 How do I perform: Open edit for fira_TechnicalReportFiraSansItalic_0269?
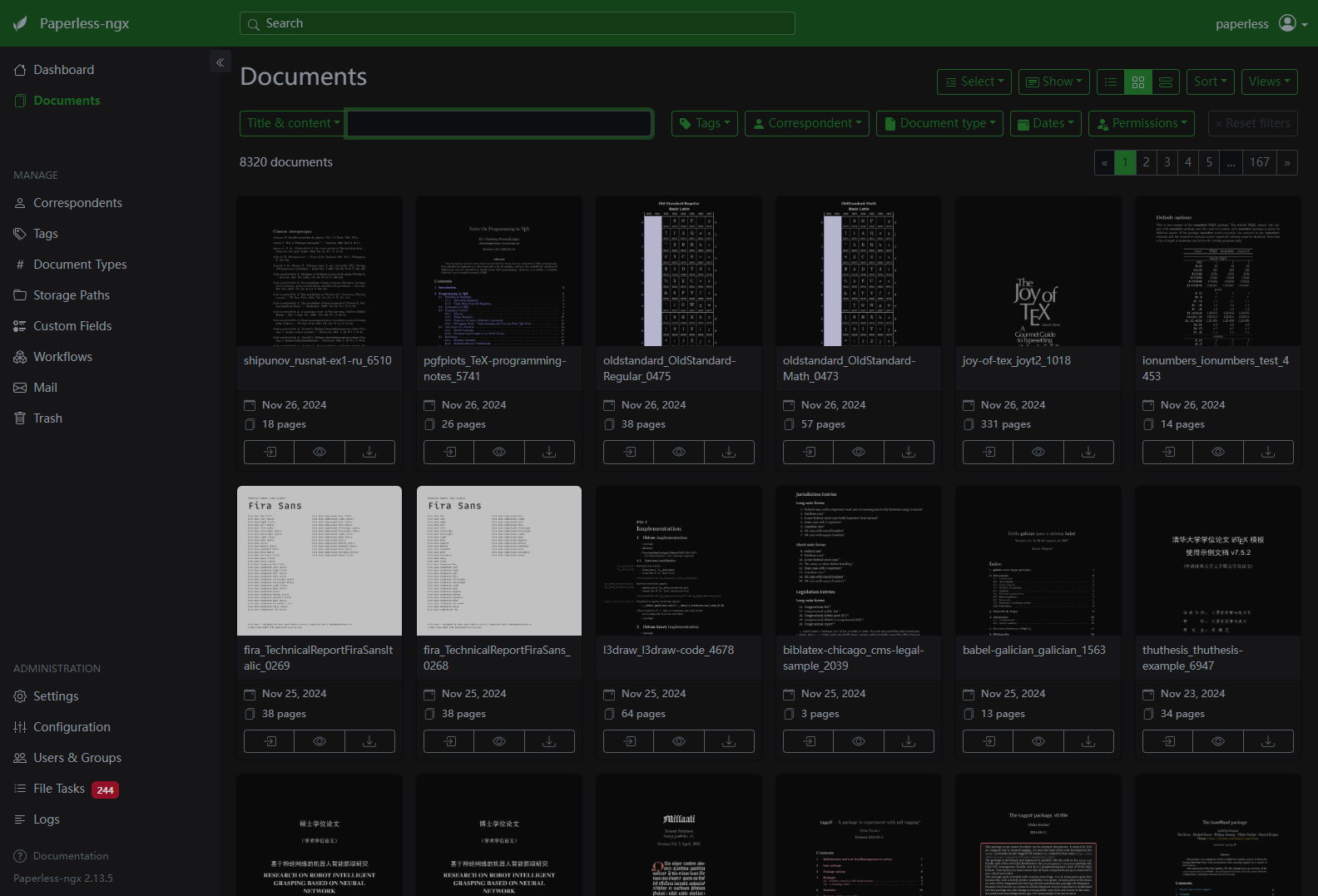tap(270, 741)
